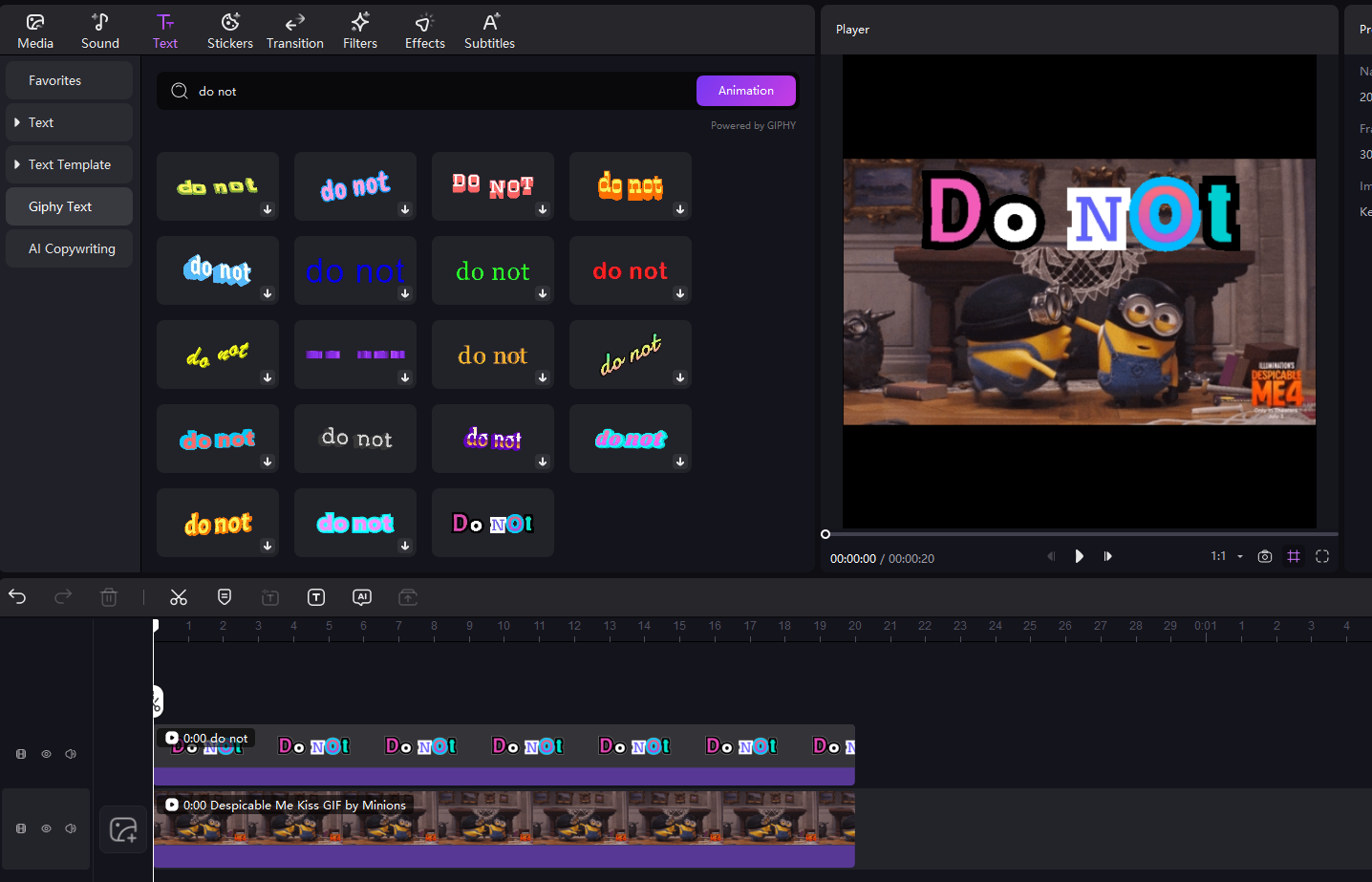Choose the multicolor 'Do NOt' cutout thumbnail
The image size is (1372, 882).
pyautogui.click(x=493, y=523)
